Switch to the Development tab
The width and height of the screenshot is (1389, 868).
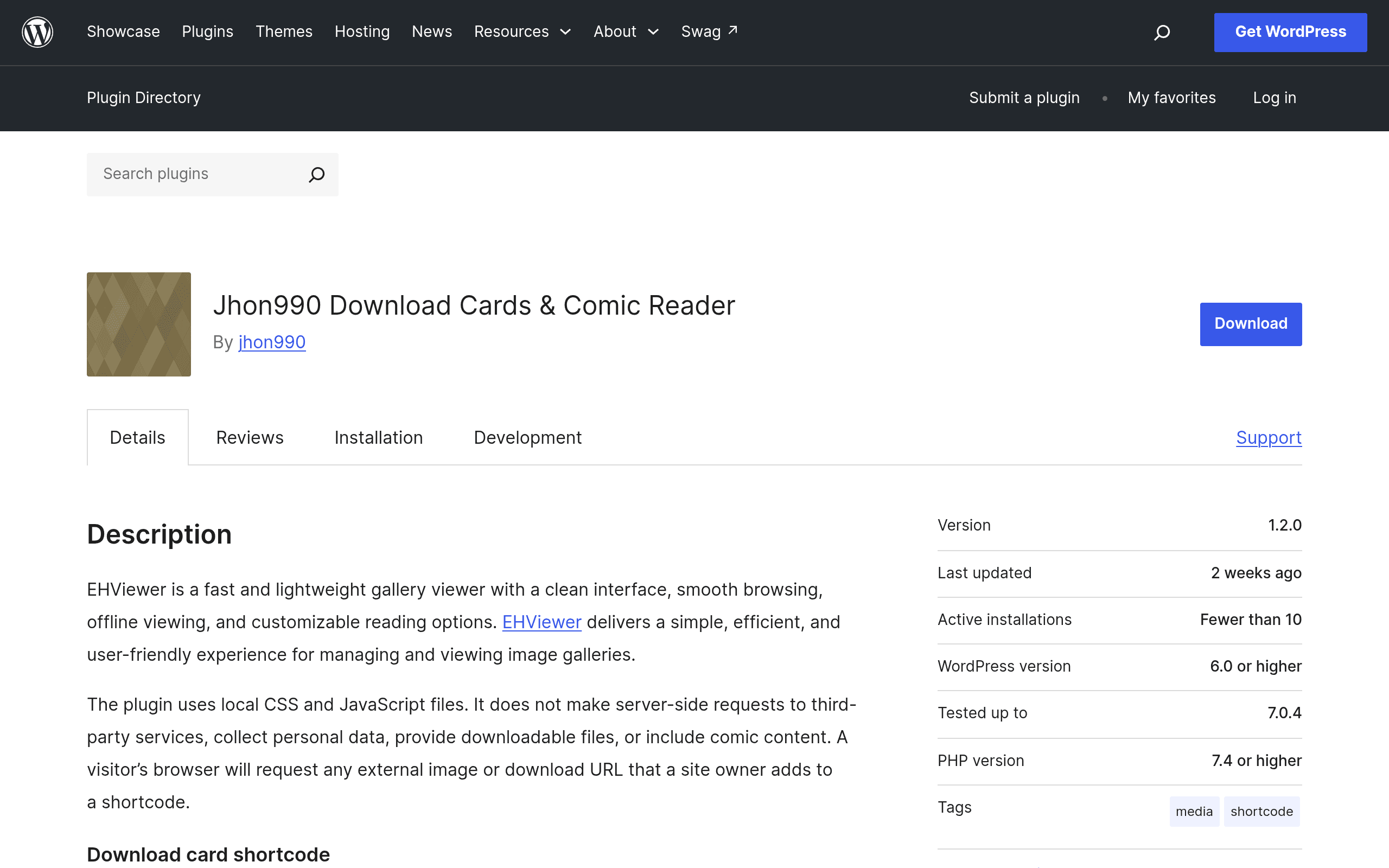(527, 437)
